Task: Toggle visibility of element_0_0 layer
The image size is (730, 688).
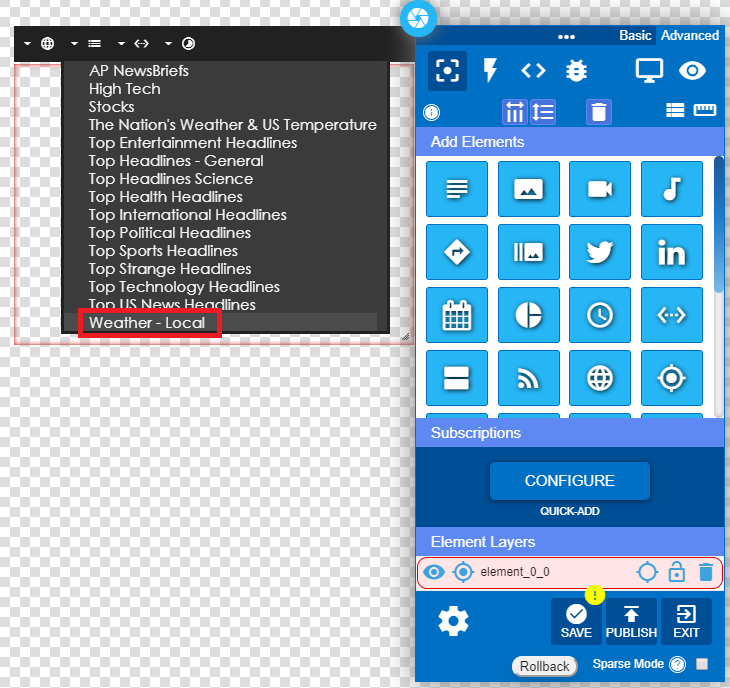Action: pos(433,572)
